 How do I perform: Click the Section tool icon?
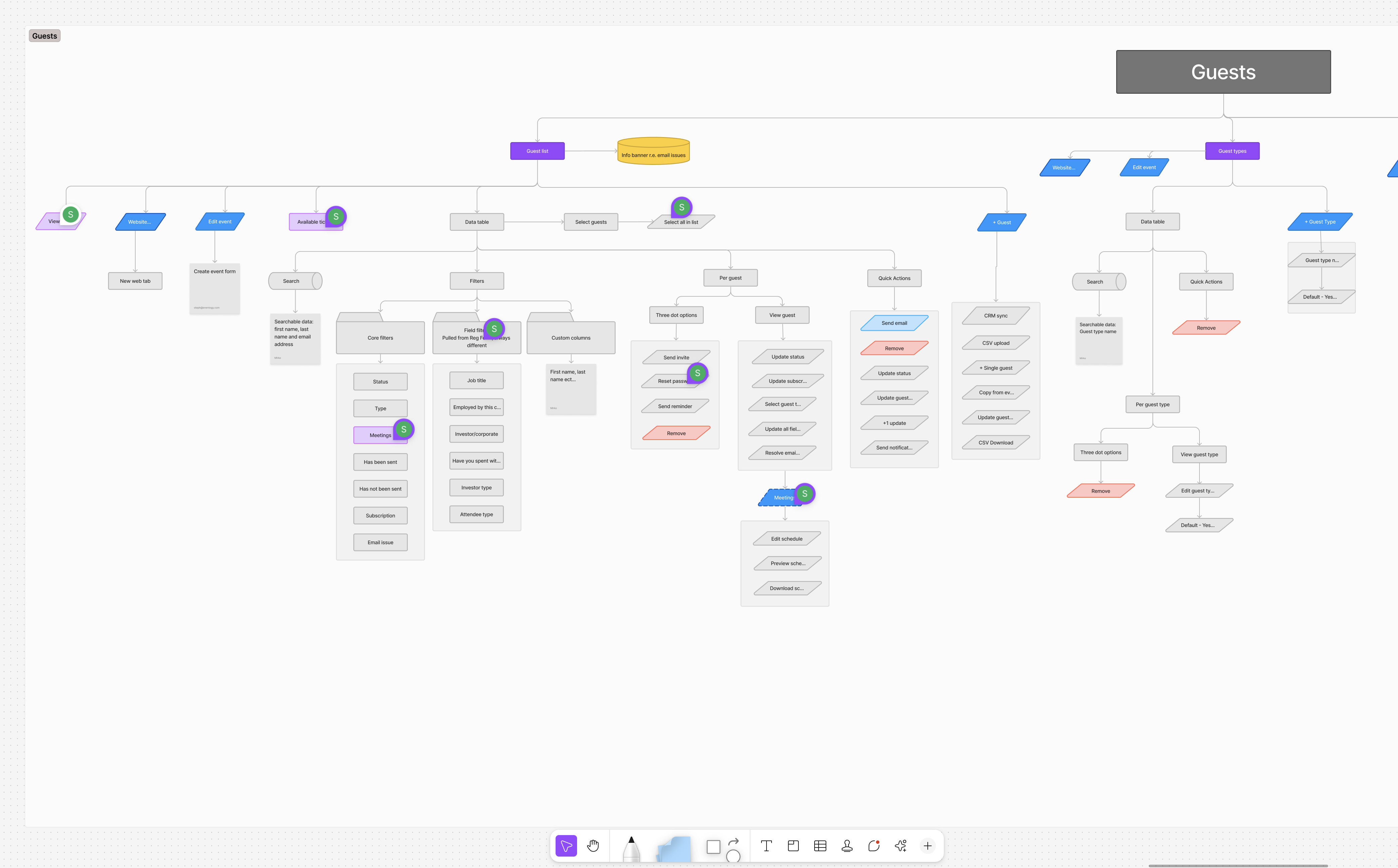pos(793,845)
